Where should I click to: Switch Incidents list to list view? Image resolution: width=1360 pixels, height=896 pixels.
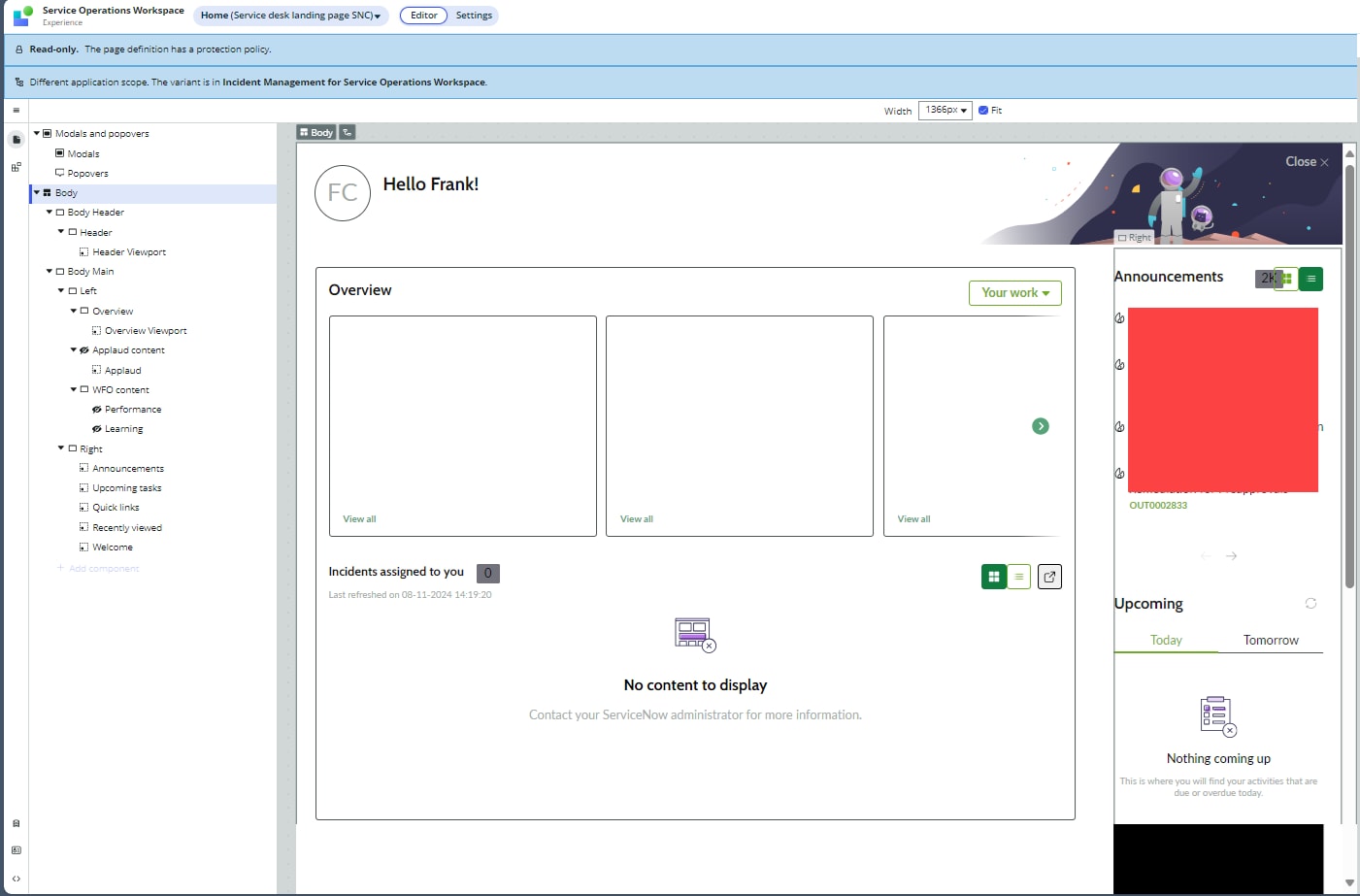1019,577
